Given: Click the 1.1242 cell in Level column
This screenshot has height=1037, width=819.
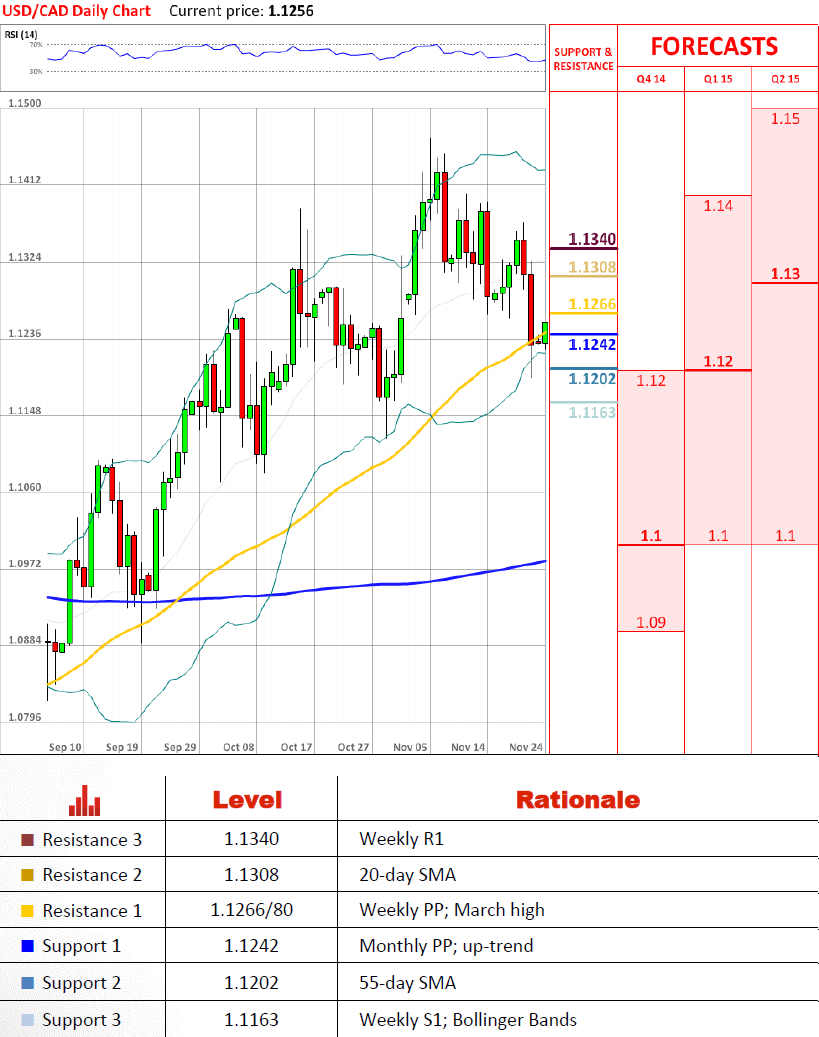Looking at the screenshot, I should coord(251,946).
